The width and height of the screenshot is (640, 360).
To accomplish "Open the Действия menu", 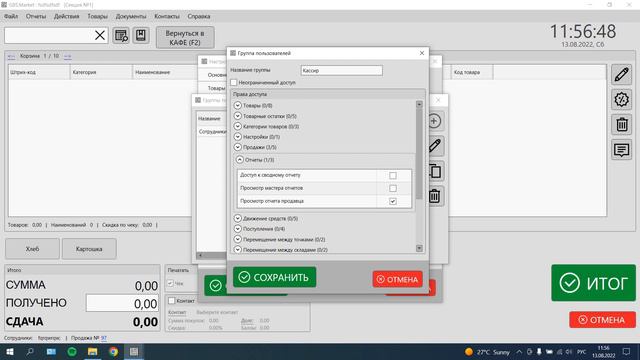I will pyautogui.click(x=67, y=16).
